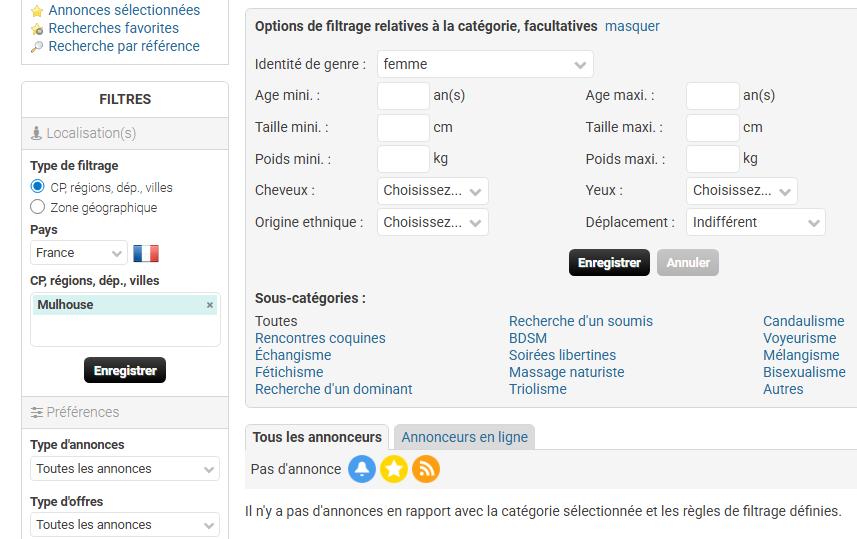Open Massage naturiste sub-category

point(567,372)
